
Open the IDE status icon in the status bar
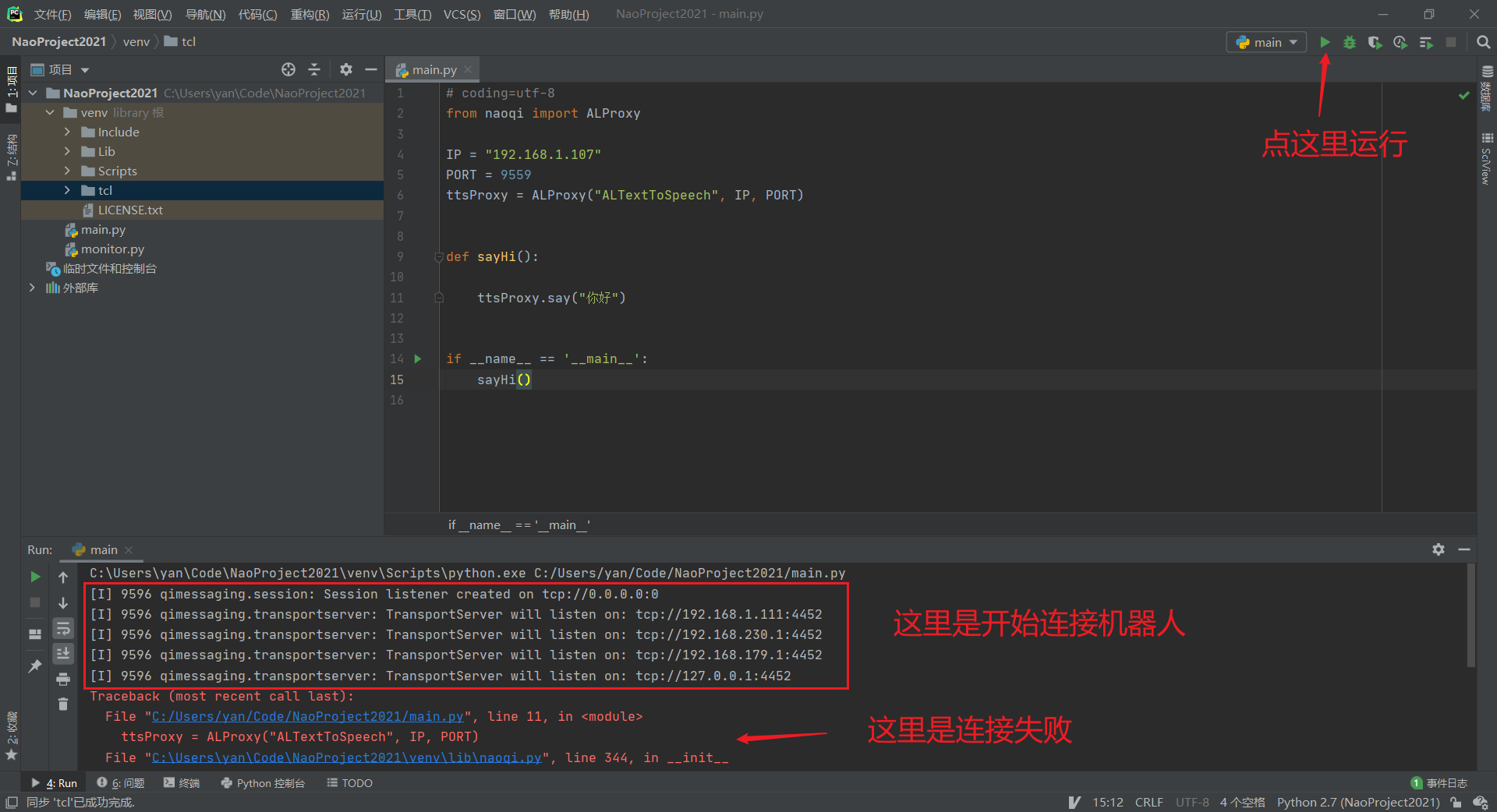pos(1480,802)
